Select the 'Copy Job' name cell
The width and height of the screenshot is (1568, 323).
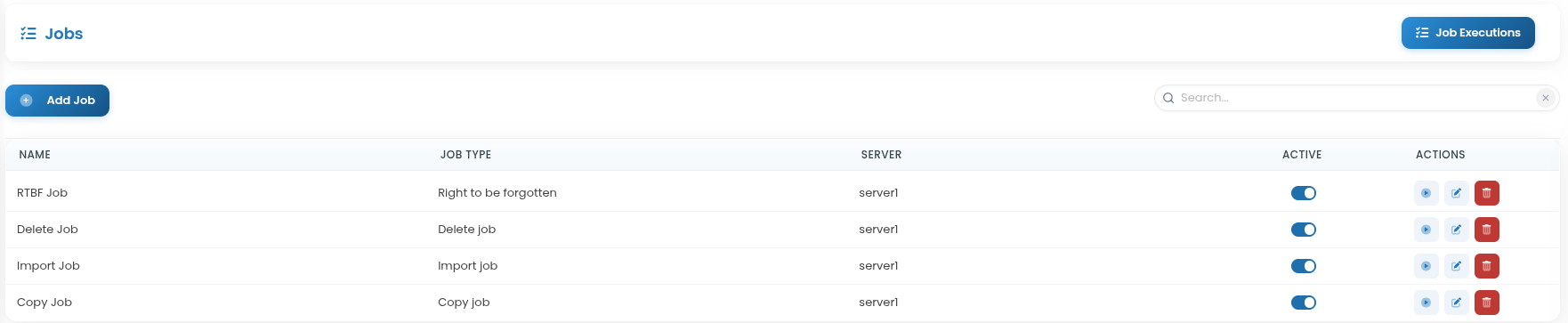[x=44, y=303]
